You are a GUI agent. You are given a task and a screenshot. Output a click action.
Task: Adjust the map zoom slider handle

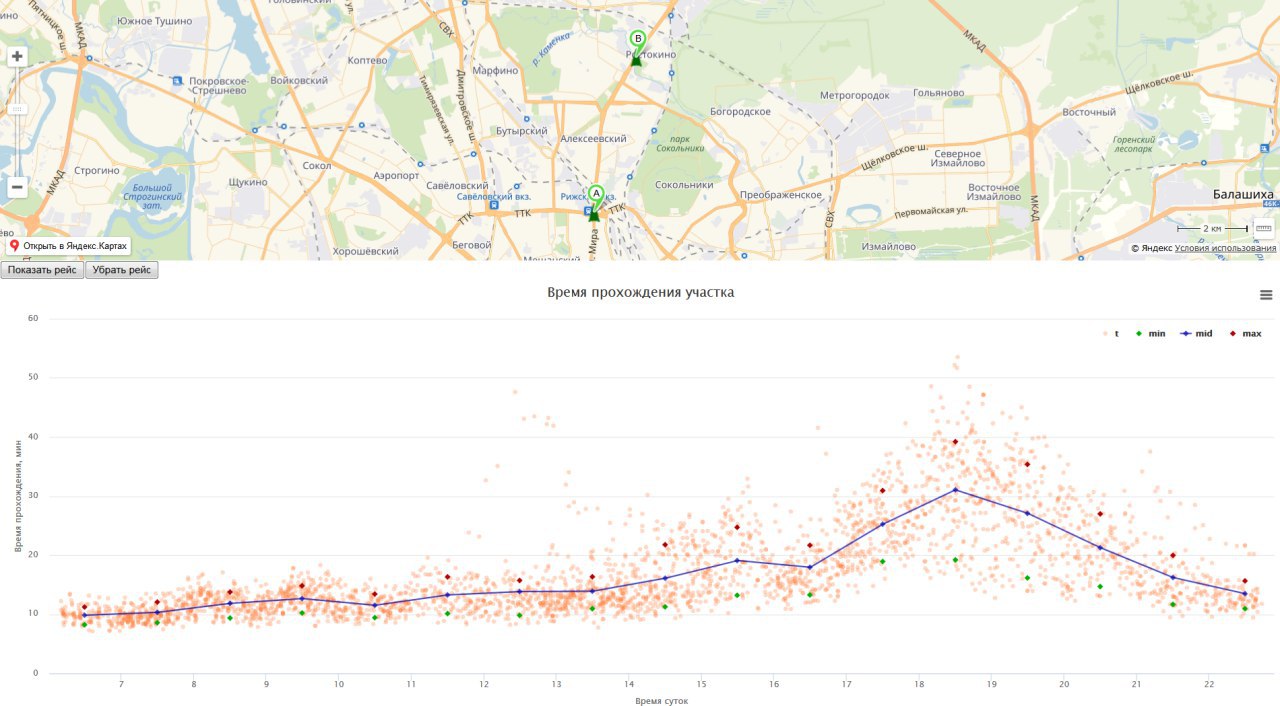(x=17, y=108)
